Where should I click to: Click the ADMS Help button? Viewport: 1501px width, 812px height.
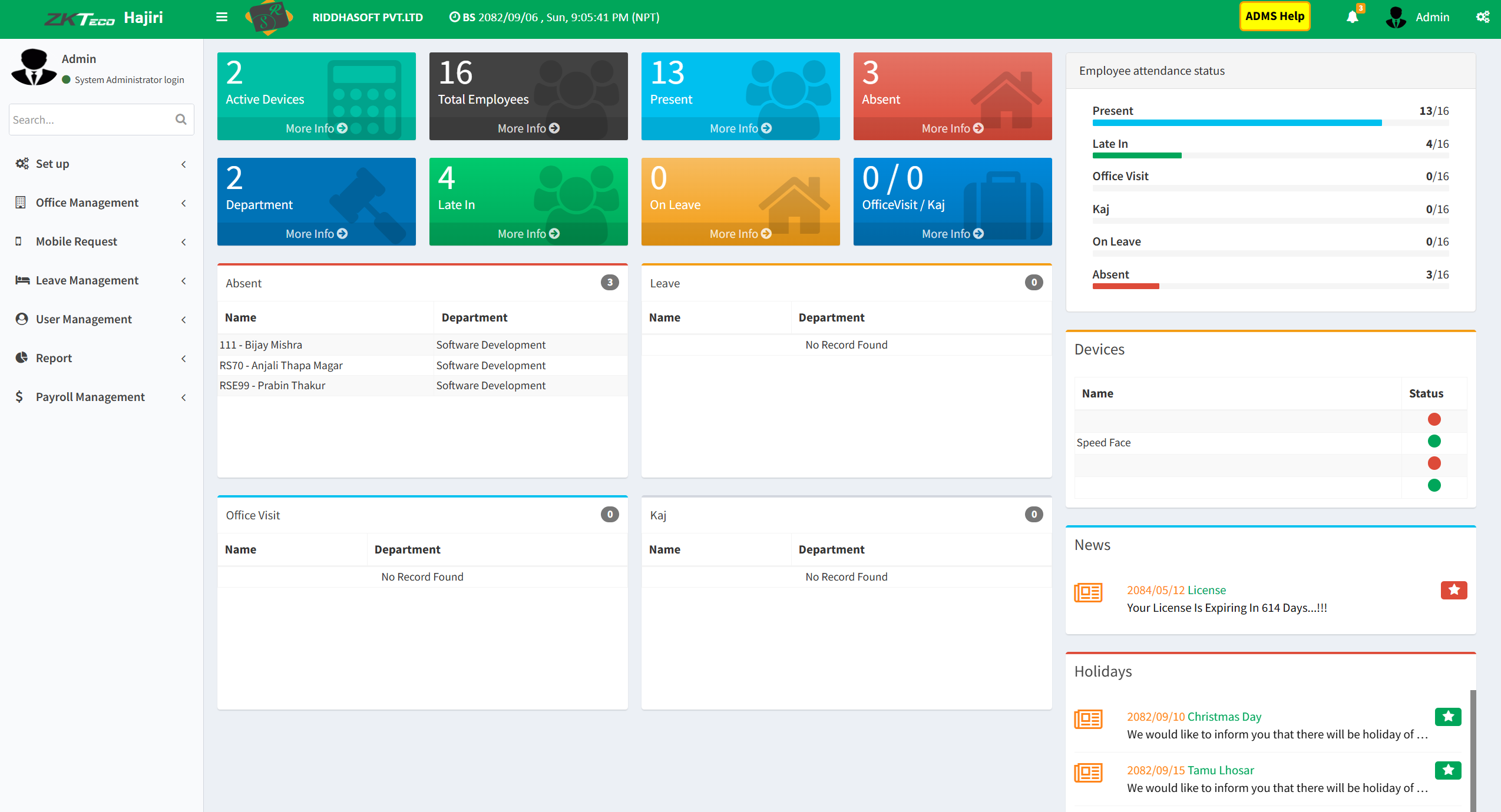click(x=1274, y=16)
